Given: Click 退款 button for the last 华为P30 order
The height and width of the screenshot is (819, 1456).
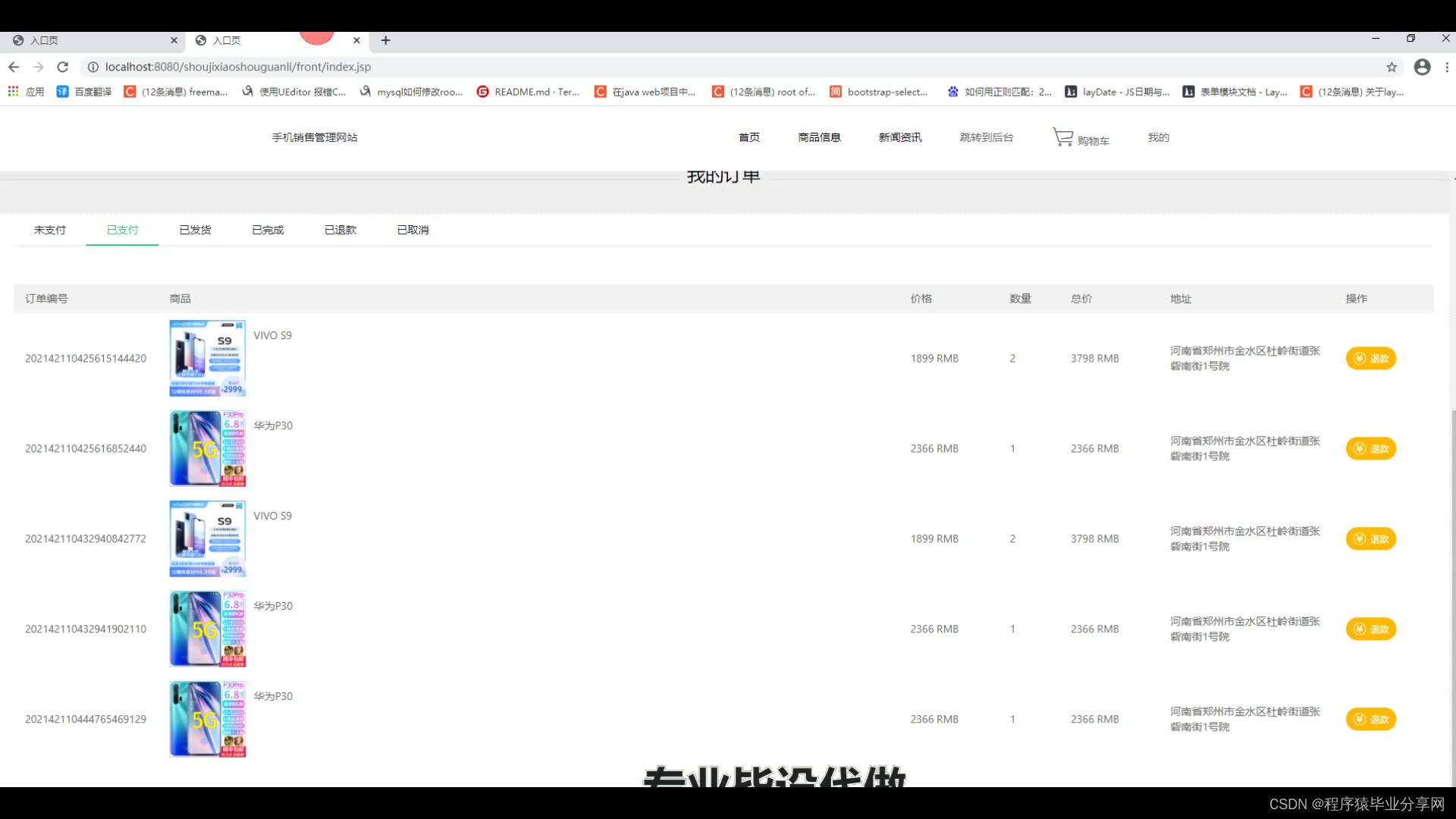Looking at the screenshot, I should (1371, 720).
